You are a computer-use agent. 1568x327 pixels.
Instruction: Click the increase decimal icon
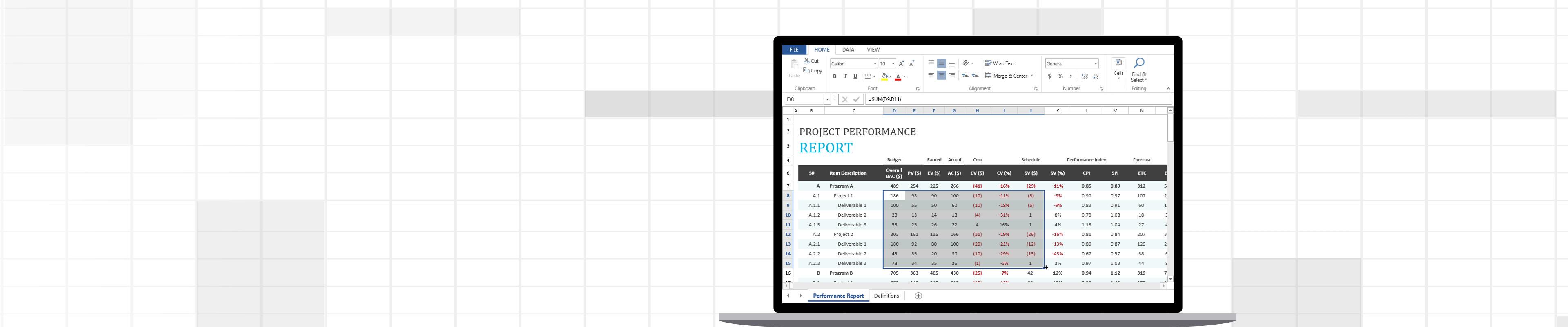tap(1085, 77)
